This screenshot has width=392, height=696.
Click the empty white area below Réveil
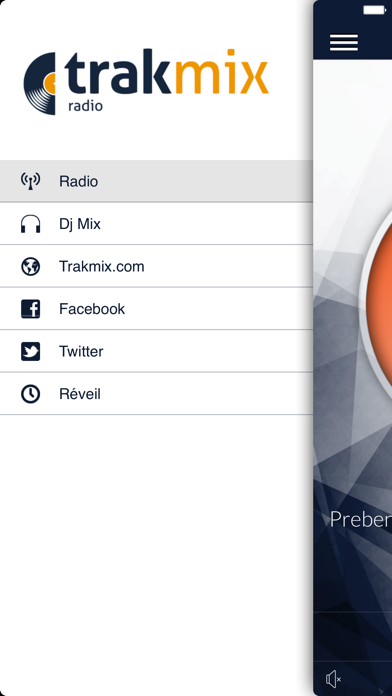click(156, 555)
